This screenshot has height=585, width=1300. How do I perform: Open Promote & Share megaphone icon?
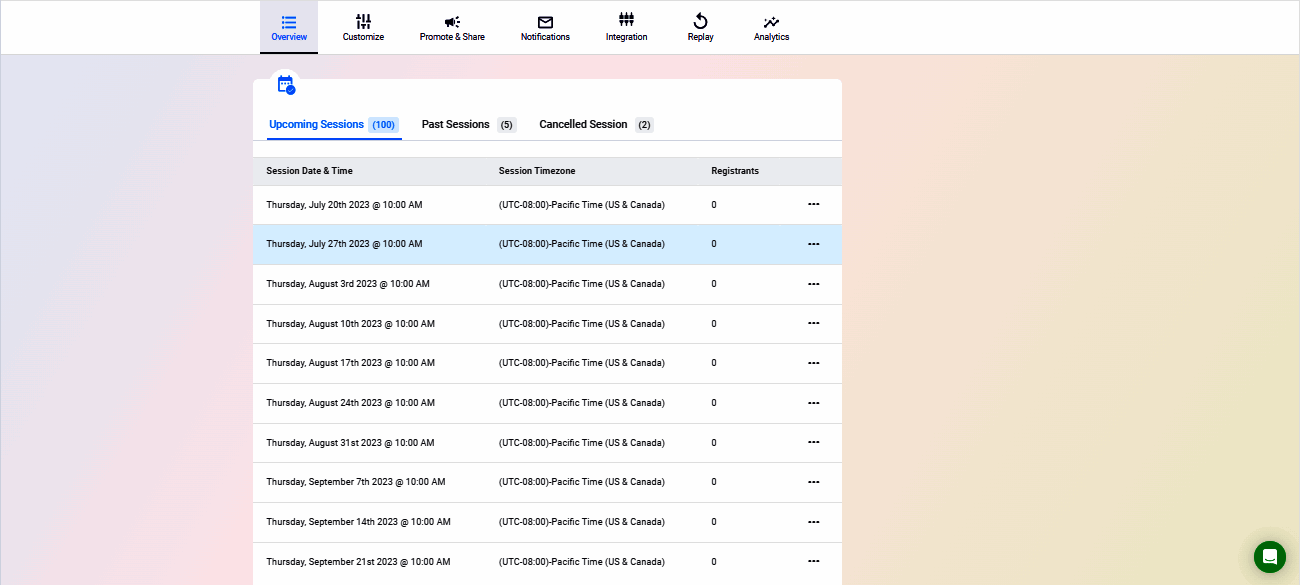click(x=452, y=22)
